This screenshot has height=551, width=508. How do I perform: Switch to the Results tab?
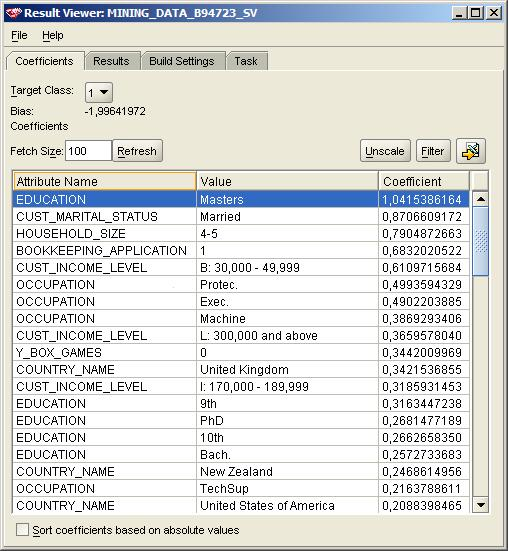coord(111,61)
